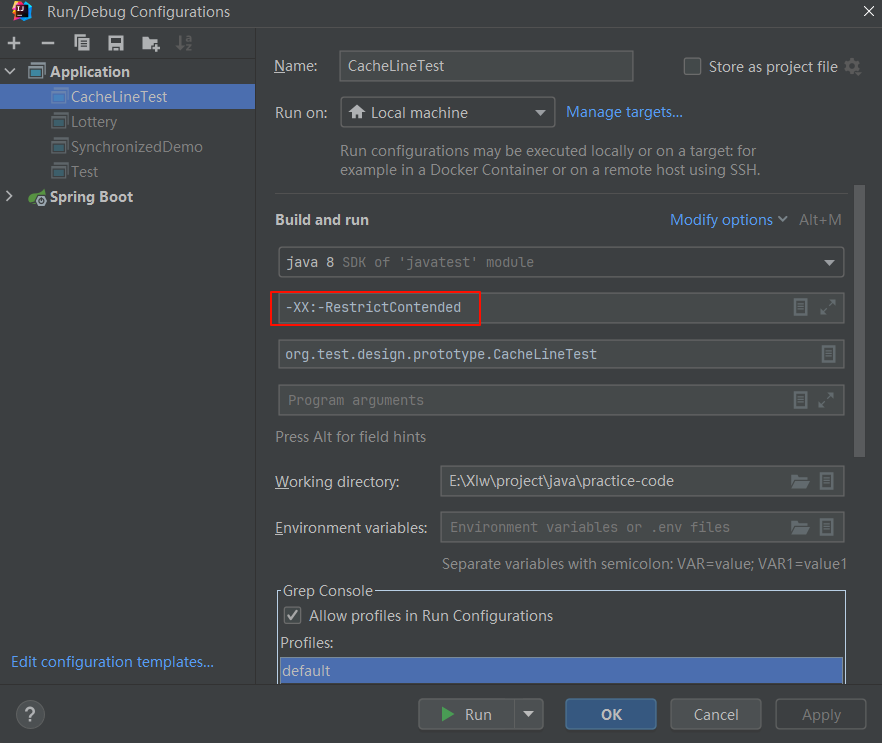The image size is (882, 743).
Task: Enable Store as project file checkbox
Action: coord(692,67)
